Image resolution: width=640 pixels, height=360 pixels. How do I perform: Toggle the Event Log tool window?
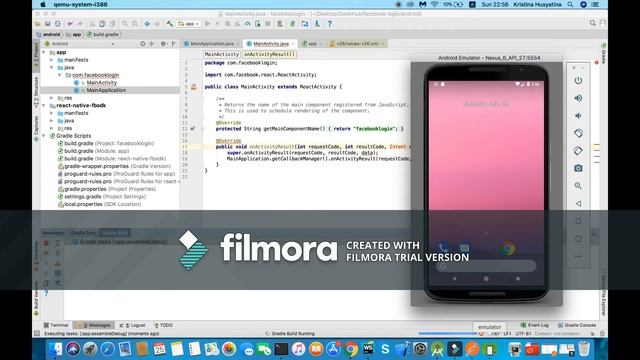click(x=534, y=325)
